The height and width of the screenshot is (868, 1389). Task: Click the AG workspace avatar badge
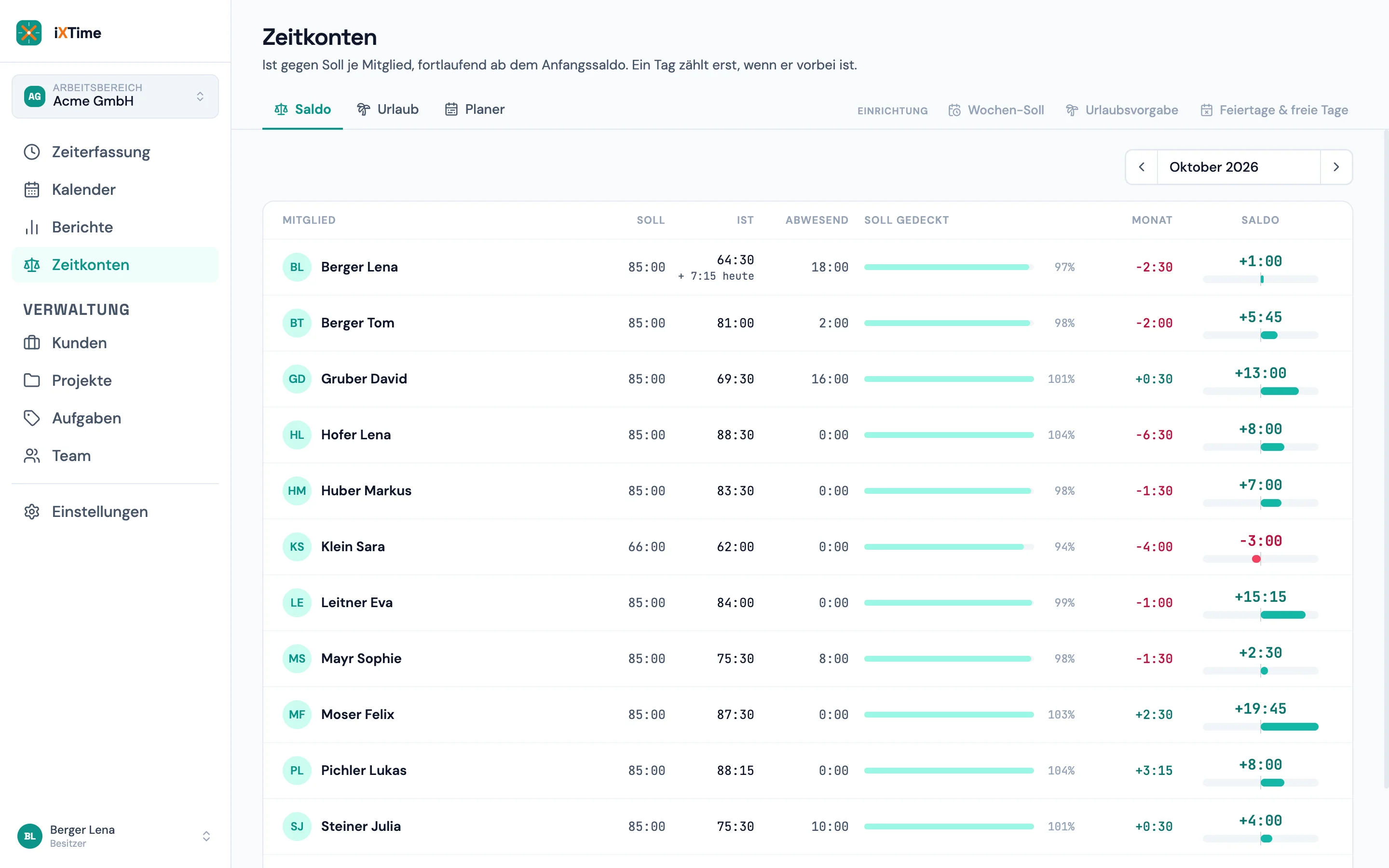(x=34, y=96)
